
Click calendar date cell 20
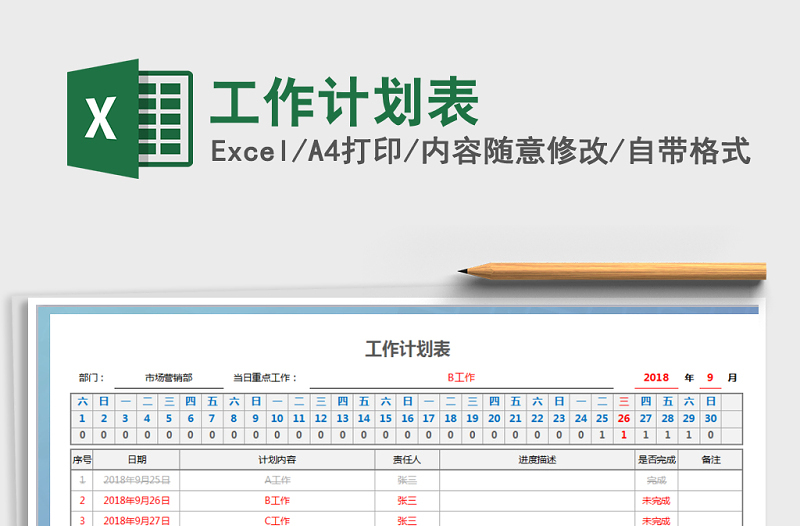point(494,418)
